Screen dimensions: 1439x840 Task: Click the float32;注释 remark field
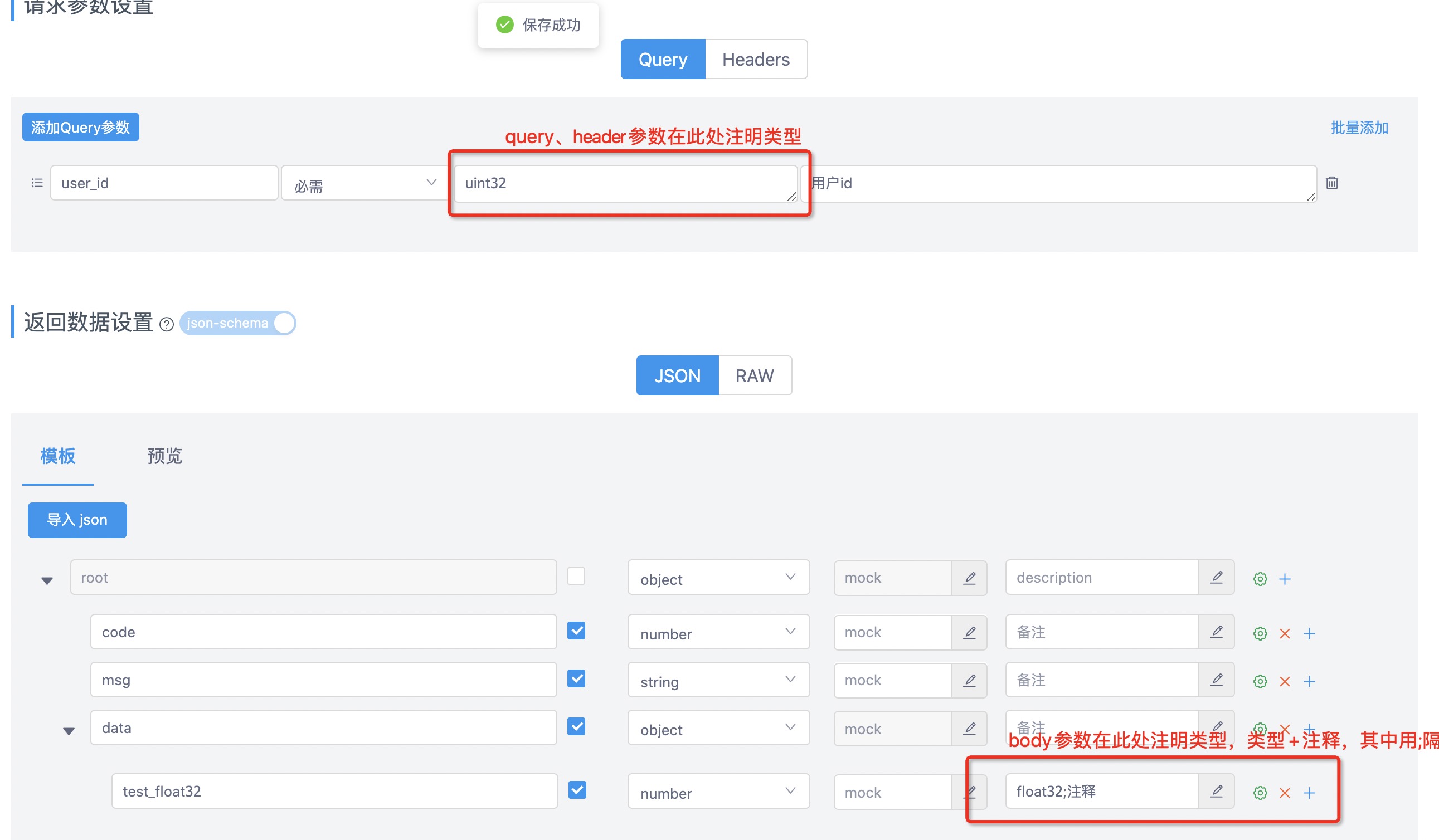(1102, 792)
